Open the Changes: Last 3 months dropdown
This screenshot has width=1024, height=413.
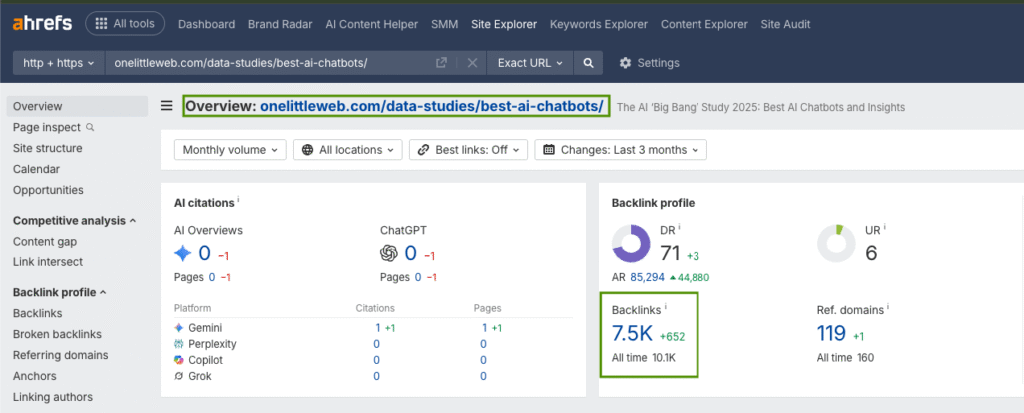tap(620, 150)
